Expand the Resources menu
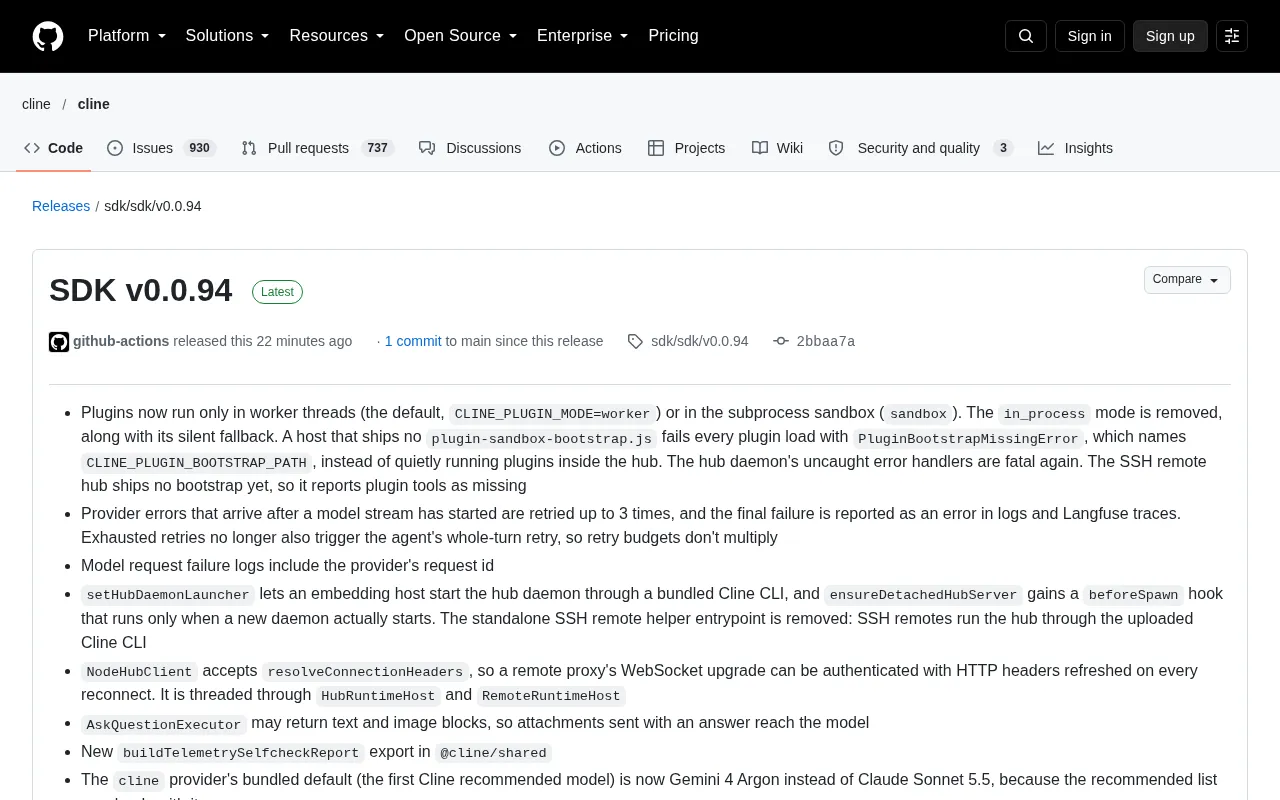Image resolution: width=1280 pixels, height=800 pixels. [x=337, y=36]
